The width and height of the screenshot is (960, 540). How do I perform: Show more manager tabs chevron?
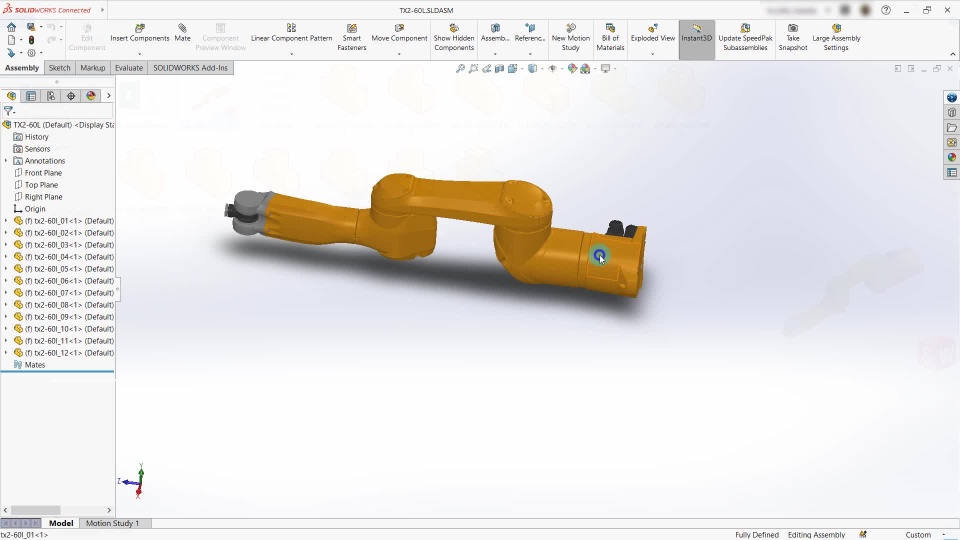coord(108,96)
